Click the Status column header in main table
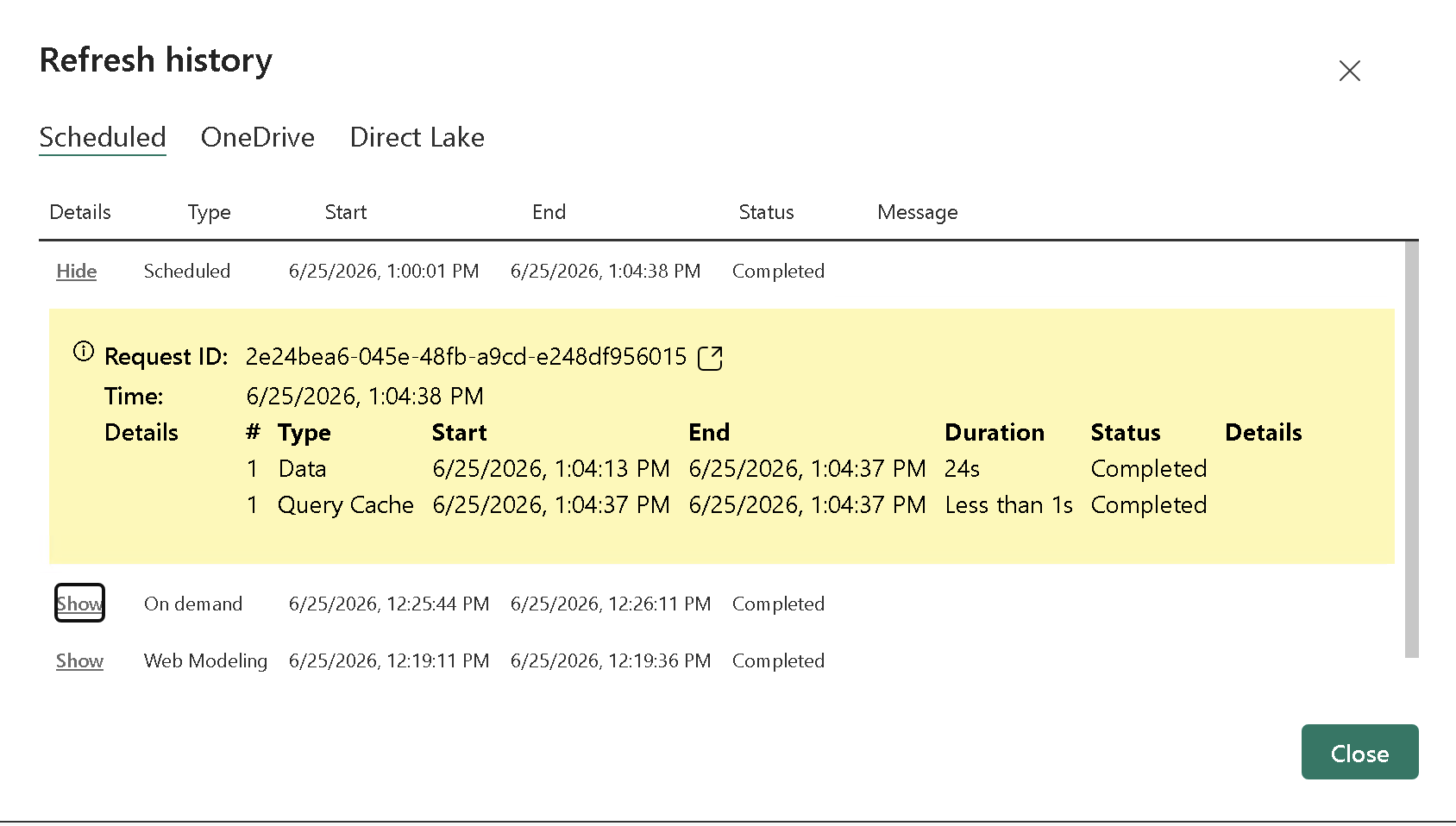Viewport: 1456px width, 826px height. (x=767, y=212)
